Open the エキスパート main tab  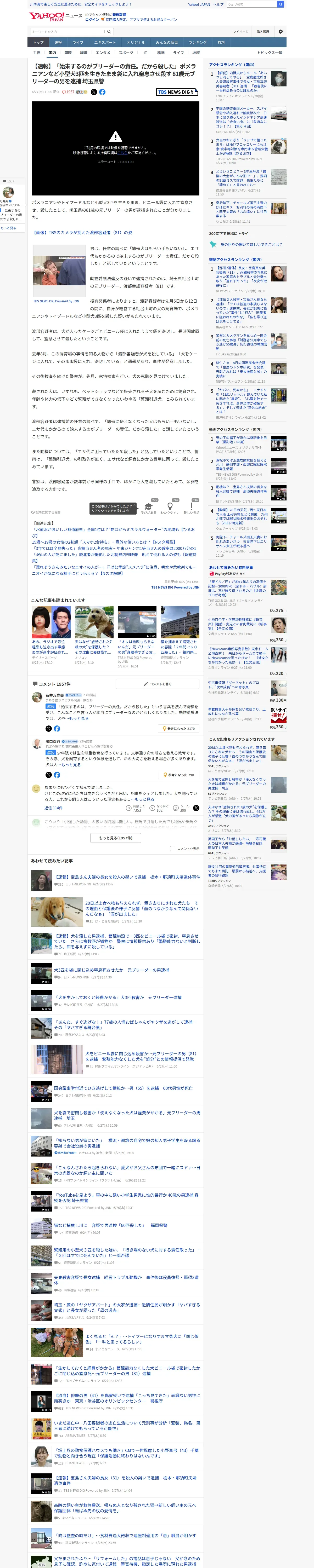click(105, 43)
